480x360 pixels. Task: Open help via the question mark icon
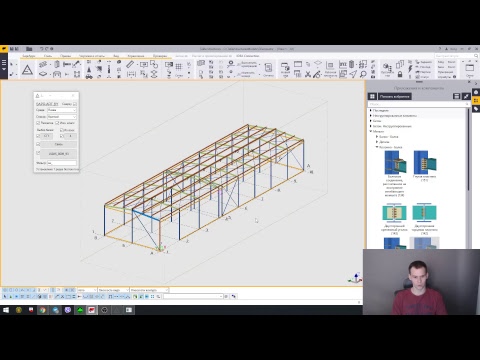(440, 49)
